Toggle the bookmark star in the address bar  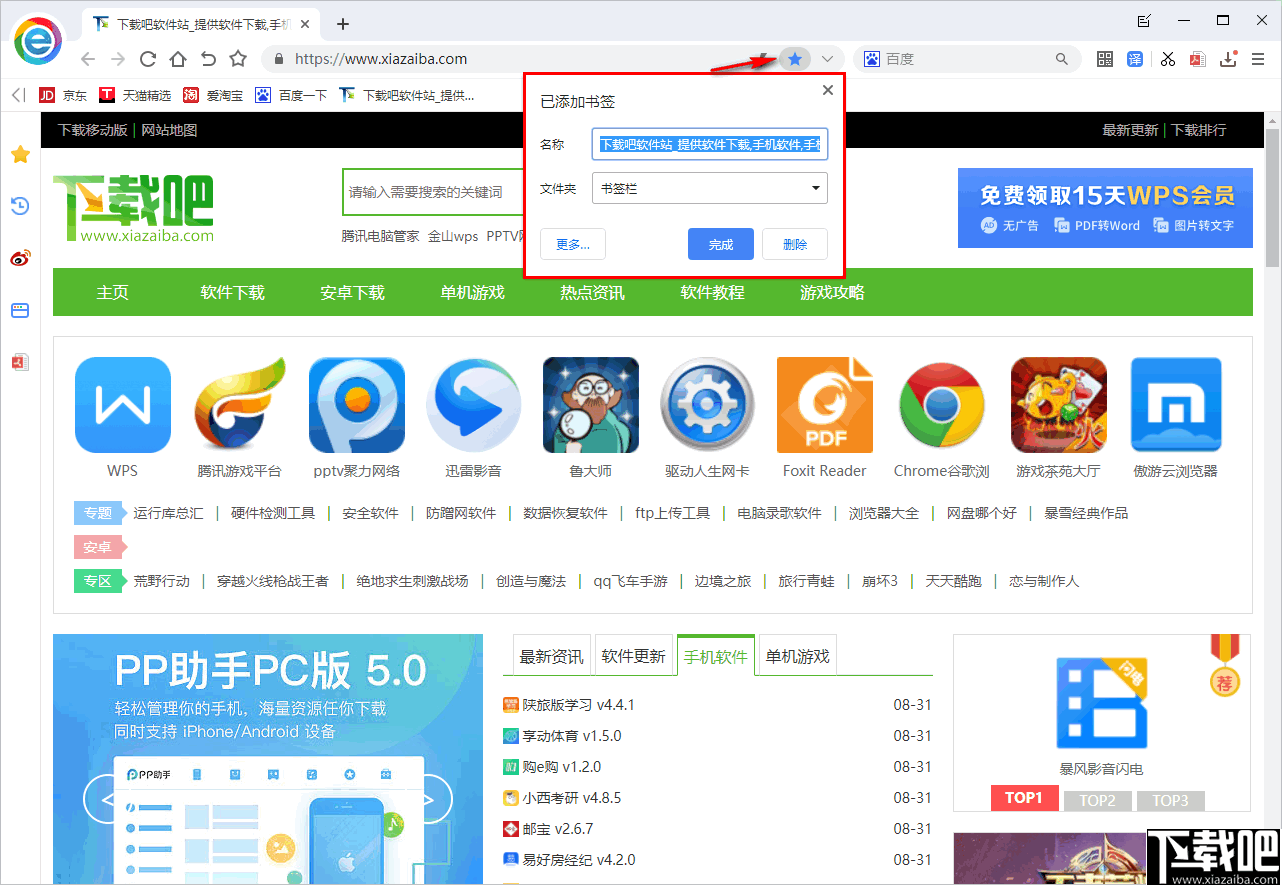[x=795, y=58]
